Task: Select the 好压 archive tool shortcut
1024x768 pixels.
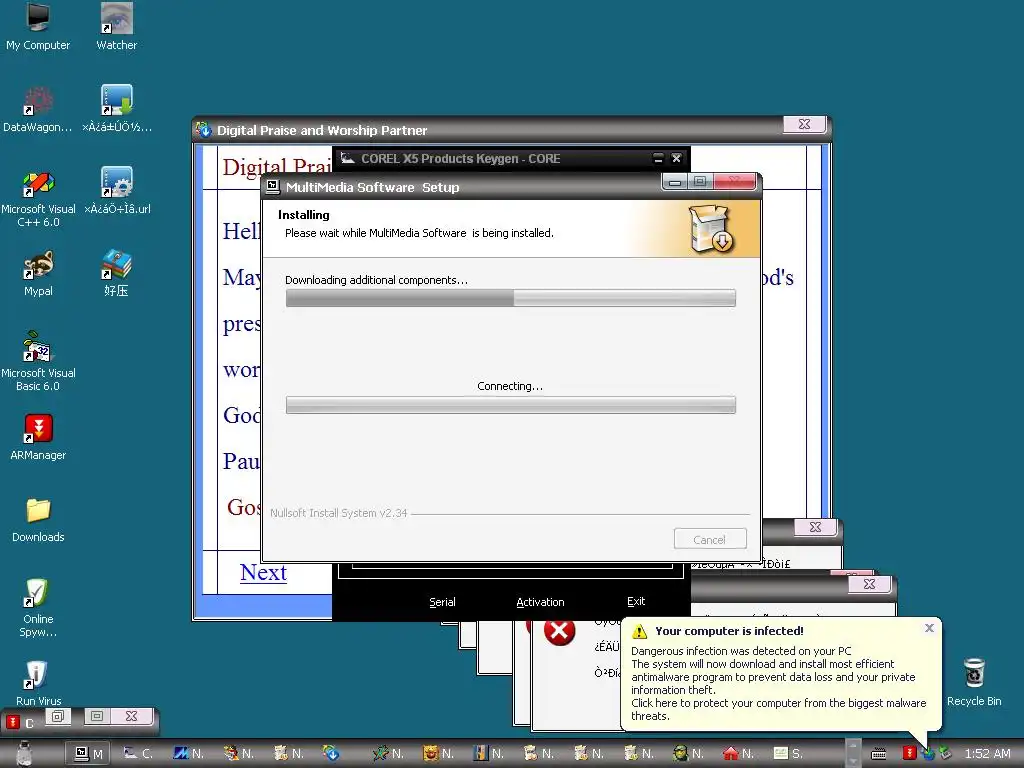Action: click(116, 272)
